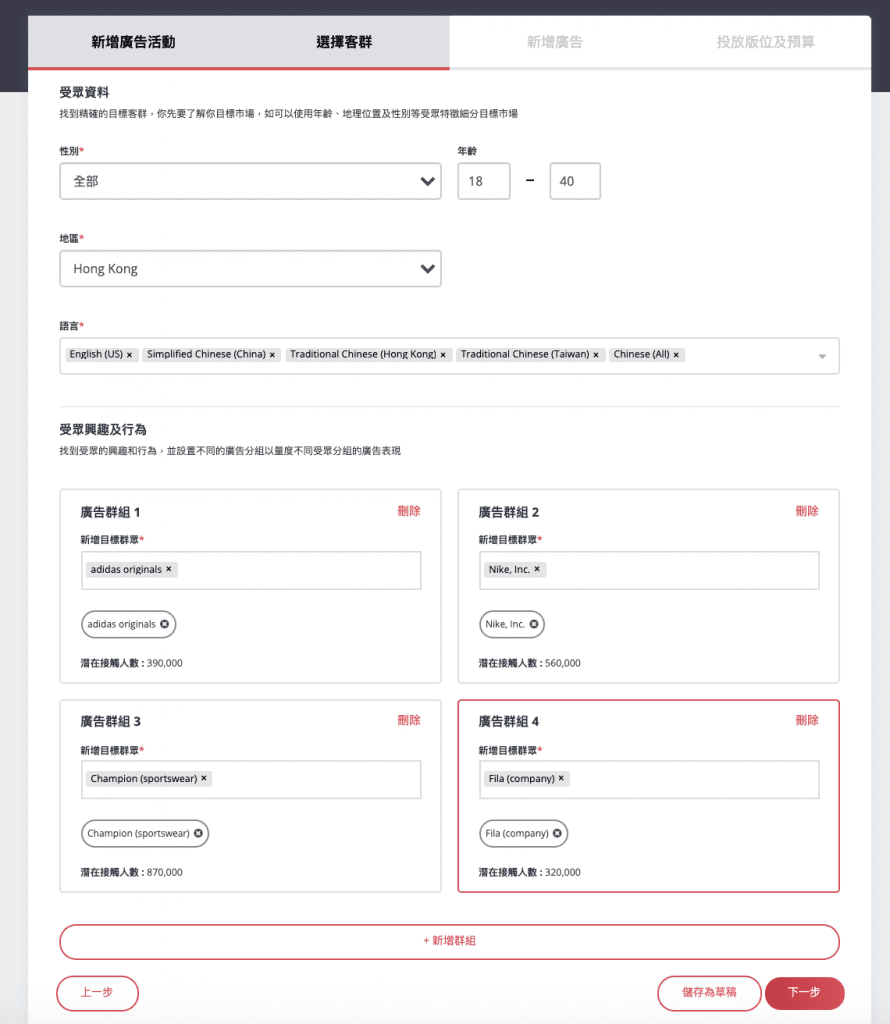890x1024 pixels.
Task: Add a new group via + 新增群組
Action: (449, 941)
